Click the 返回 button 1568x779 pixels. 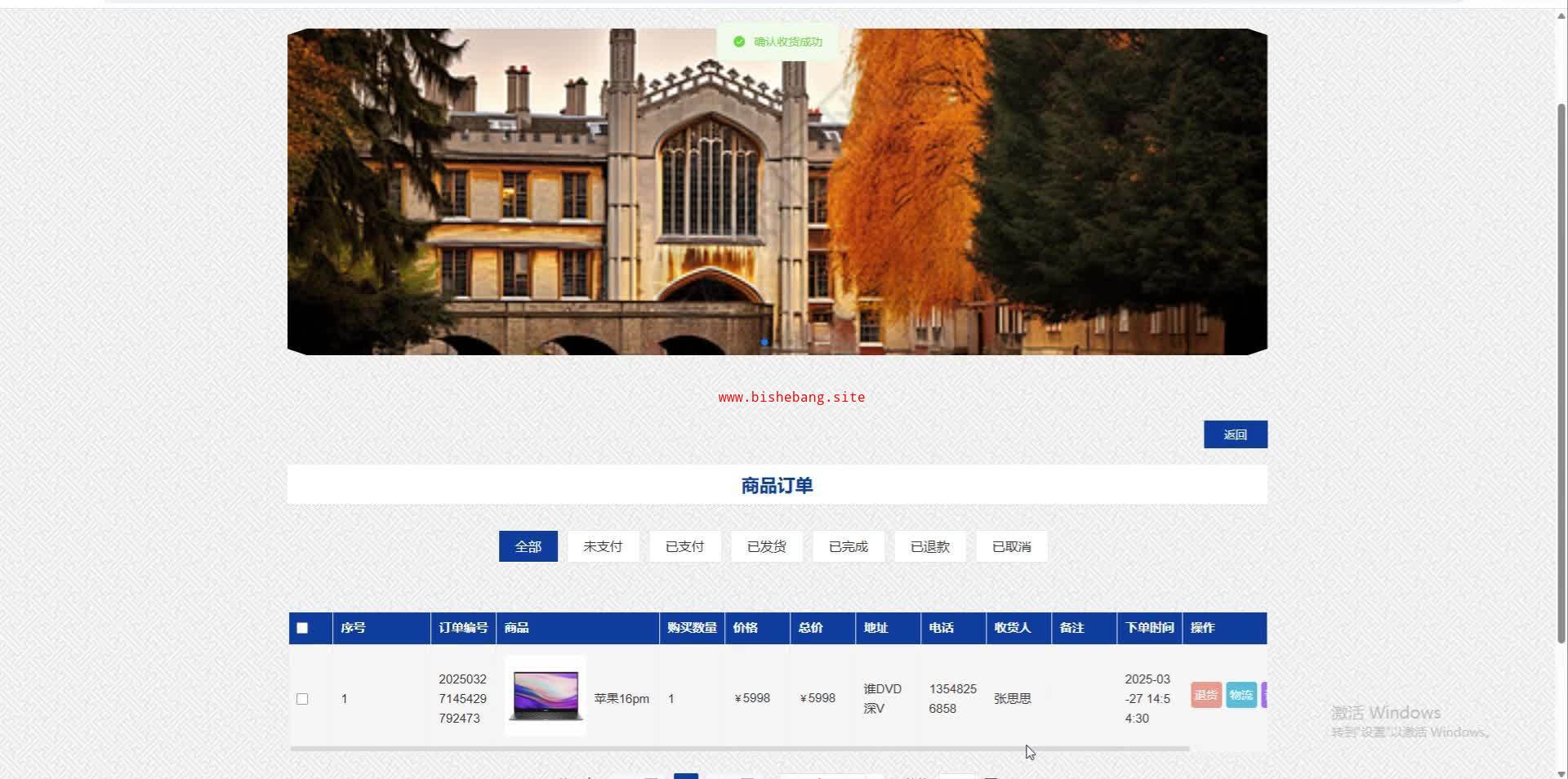coord(1235,434)
